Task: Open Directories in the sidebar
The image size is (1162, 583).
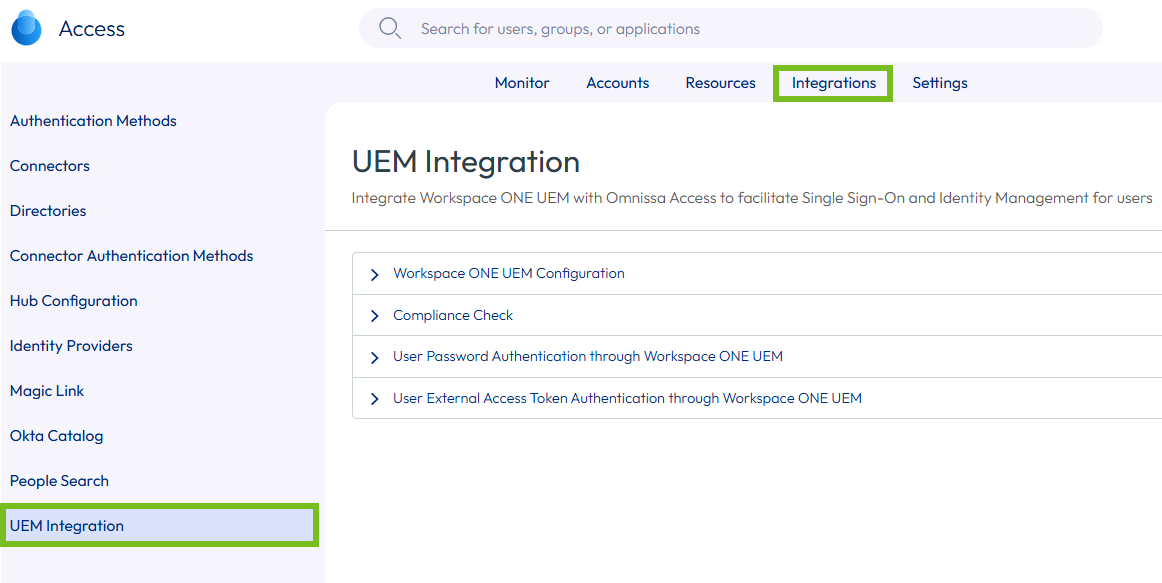Action: point(48,211)
